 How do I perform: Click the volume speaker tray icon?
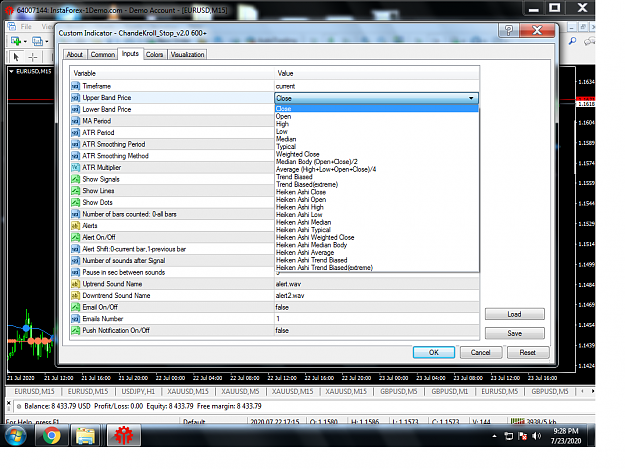click(537, 436)
